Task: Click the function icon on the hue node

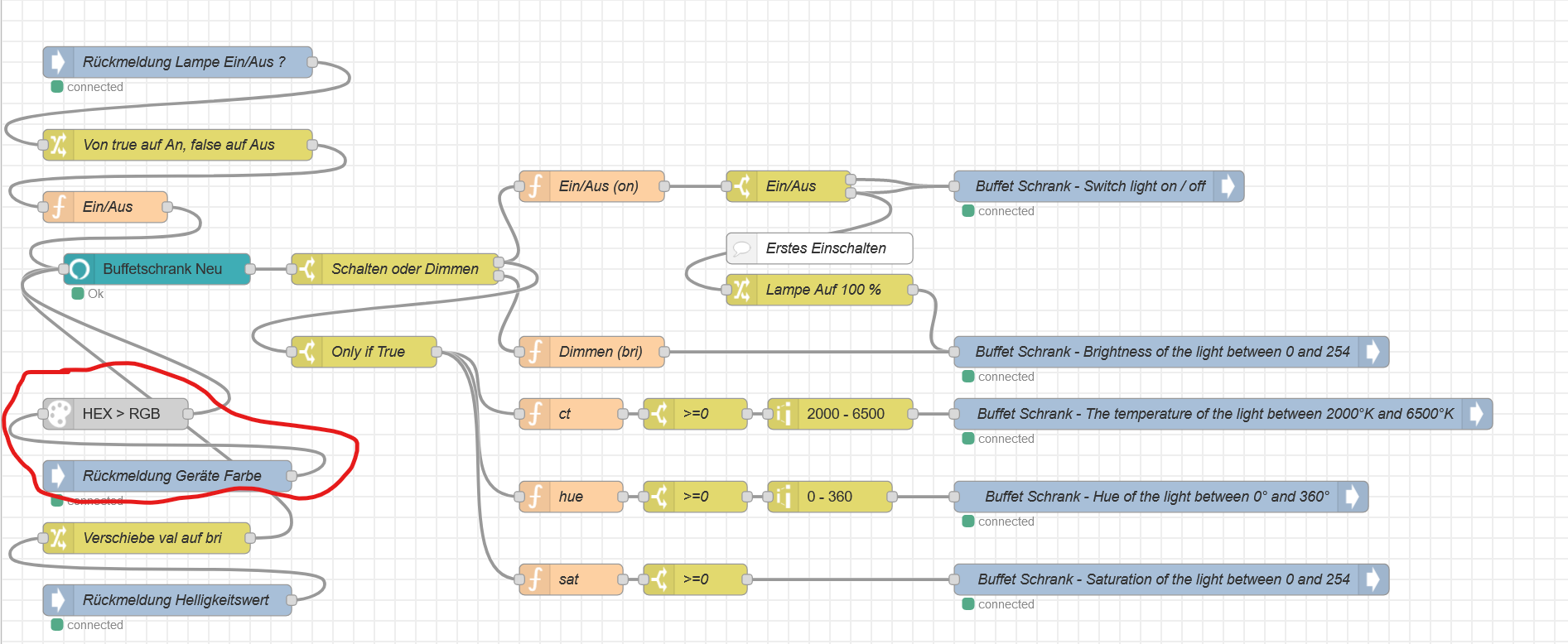Action: (x=535, y=497)
